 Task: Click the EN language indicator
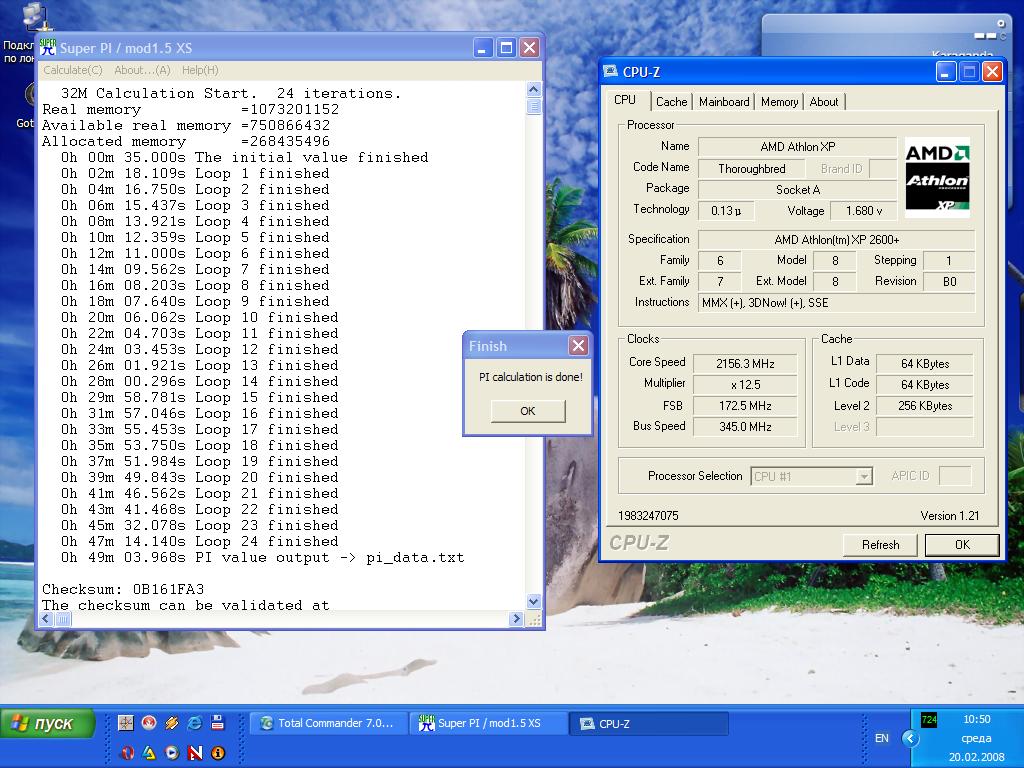tap(882, 738)
